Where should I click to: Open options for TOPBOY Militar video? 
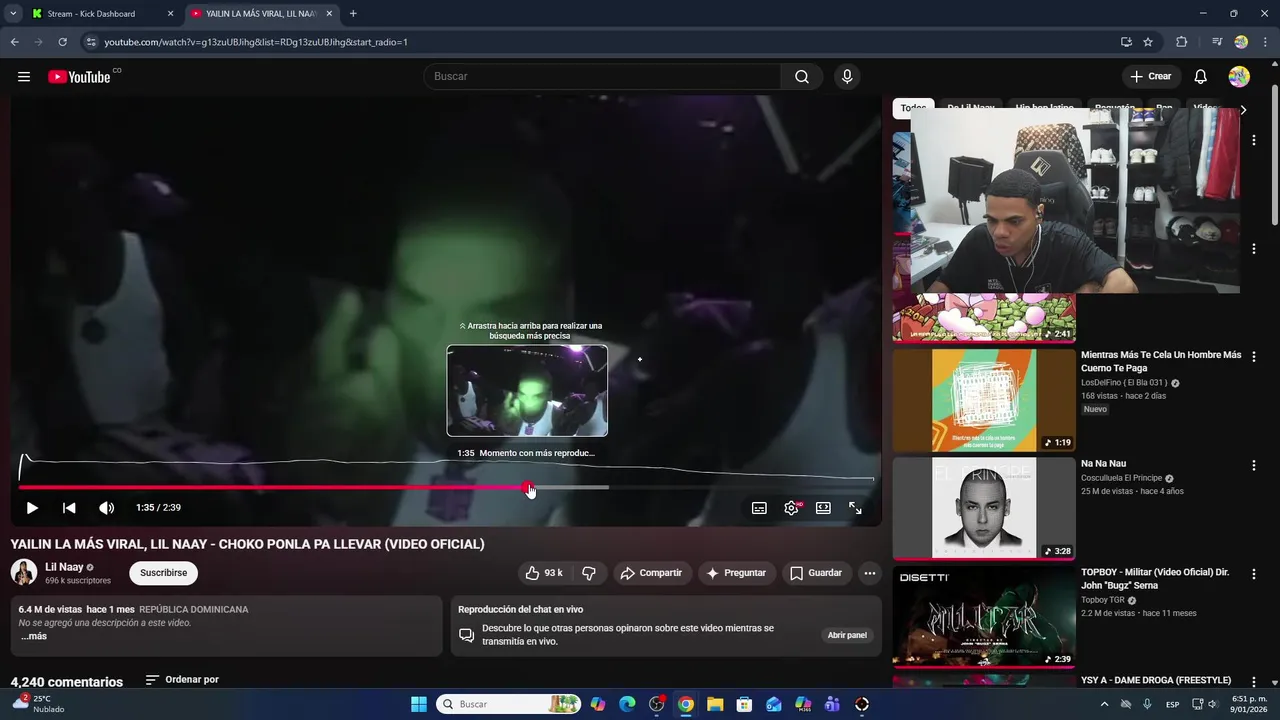coord(1253,575)
